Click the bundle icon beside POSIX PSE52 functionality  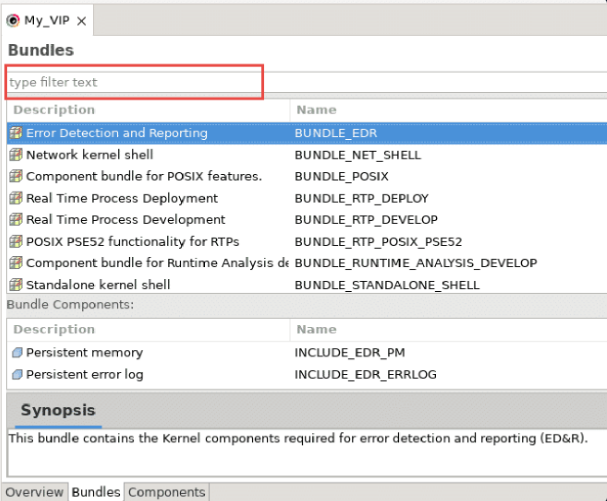(x=16, y=242)
